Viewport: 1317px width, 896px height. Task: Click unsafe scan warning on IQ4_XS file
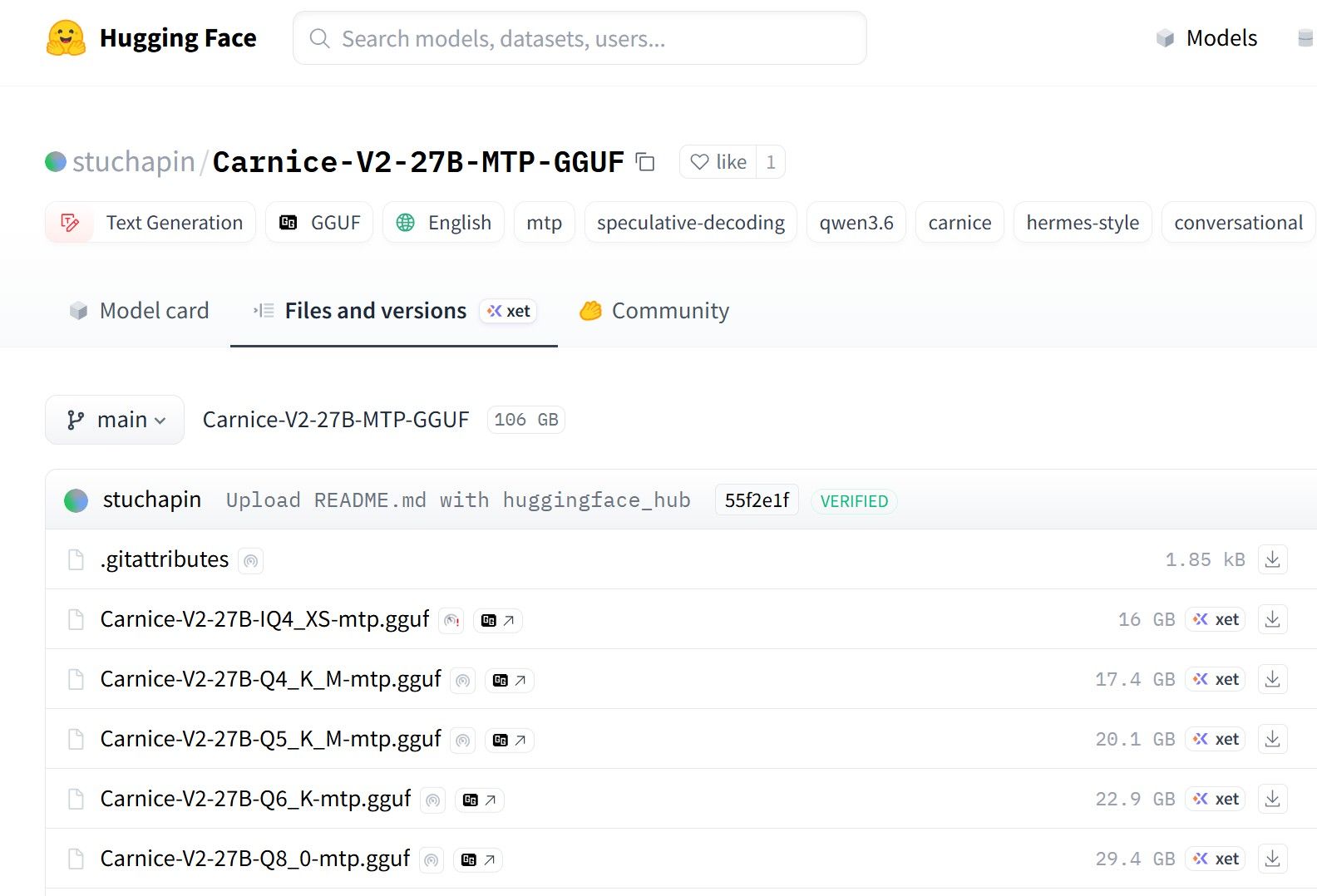(x=451, y=620)
